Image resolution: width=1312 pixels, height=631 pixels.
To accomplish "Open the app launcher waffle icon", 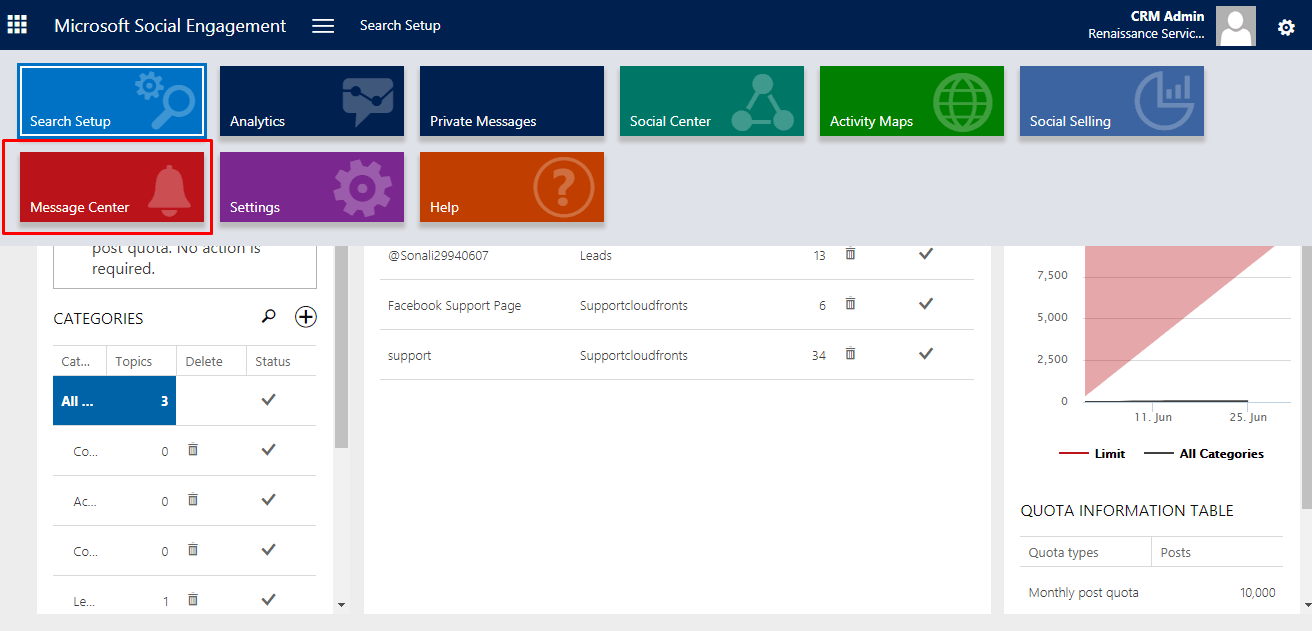I will pyautogui.click(x=17, y=24).
